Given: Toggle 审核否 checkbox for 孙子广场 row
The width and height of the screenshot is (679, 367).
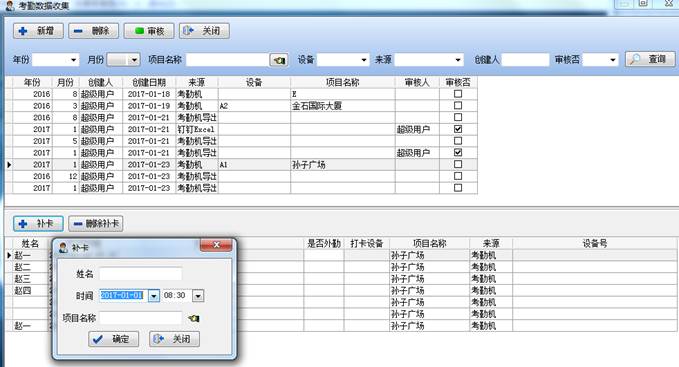Looking at the screenshot, I should point(458,164).
